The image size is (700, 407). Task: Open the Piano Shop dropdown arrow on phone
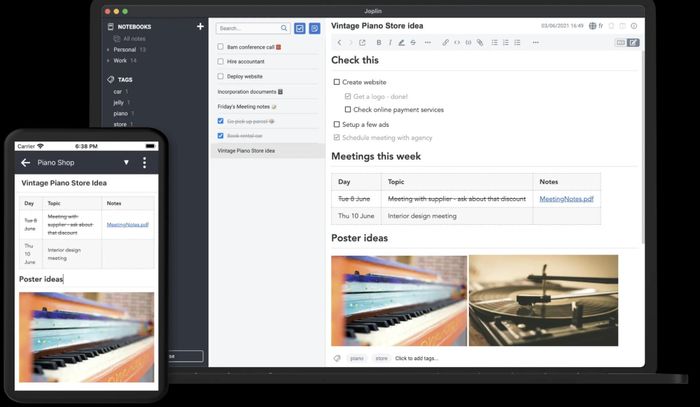coord(126,162)
